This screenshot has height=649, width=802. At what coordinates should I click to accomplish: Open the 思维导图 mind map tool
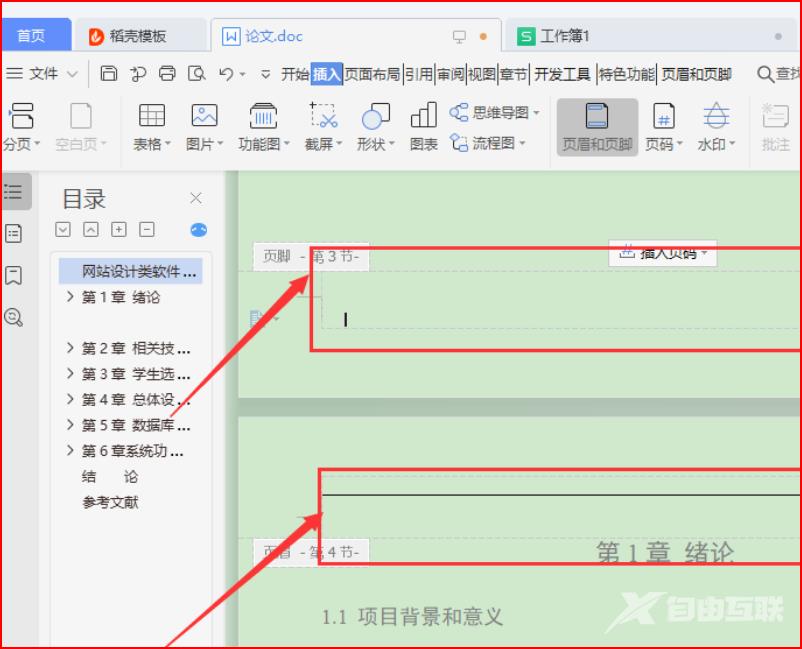coord(494,112)
